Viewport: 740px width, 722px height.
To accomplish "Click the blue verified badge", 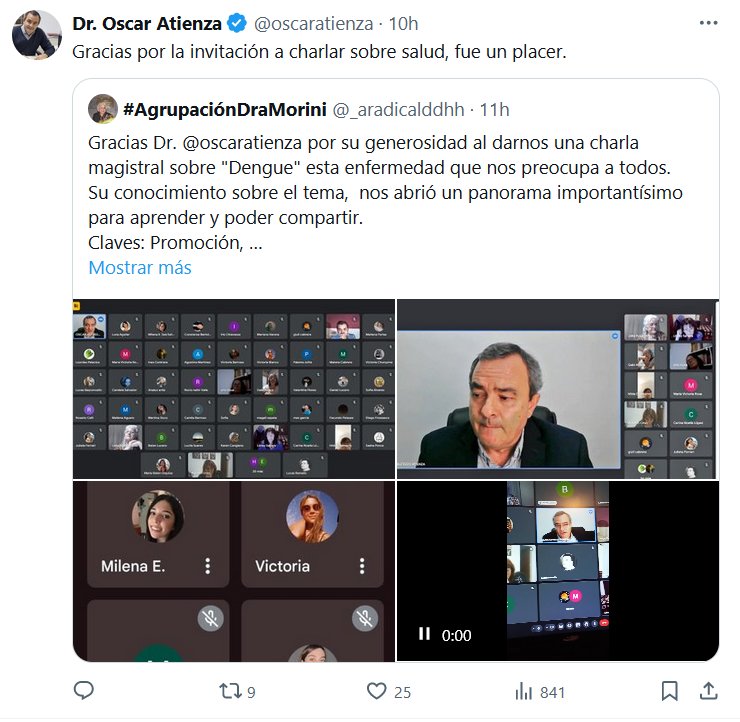I will tap(237, 23).
